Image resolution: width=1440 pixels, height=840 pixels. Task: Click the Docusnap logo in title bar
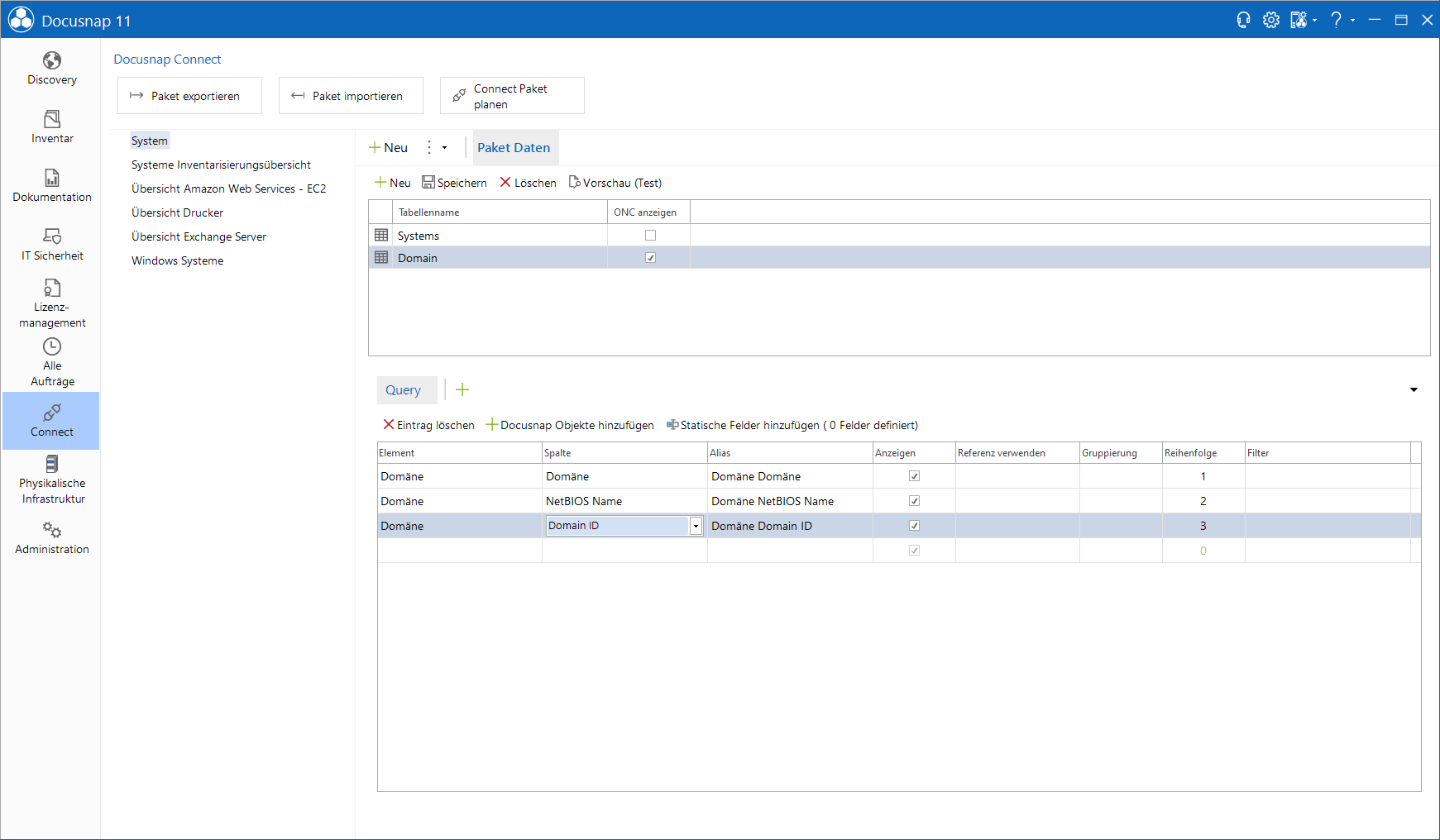pyautogui.click(x=21, y=20)
